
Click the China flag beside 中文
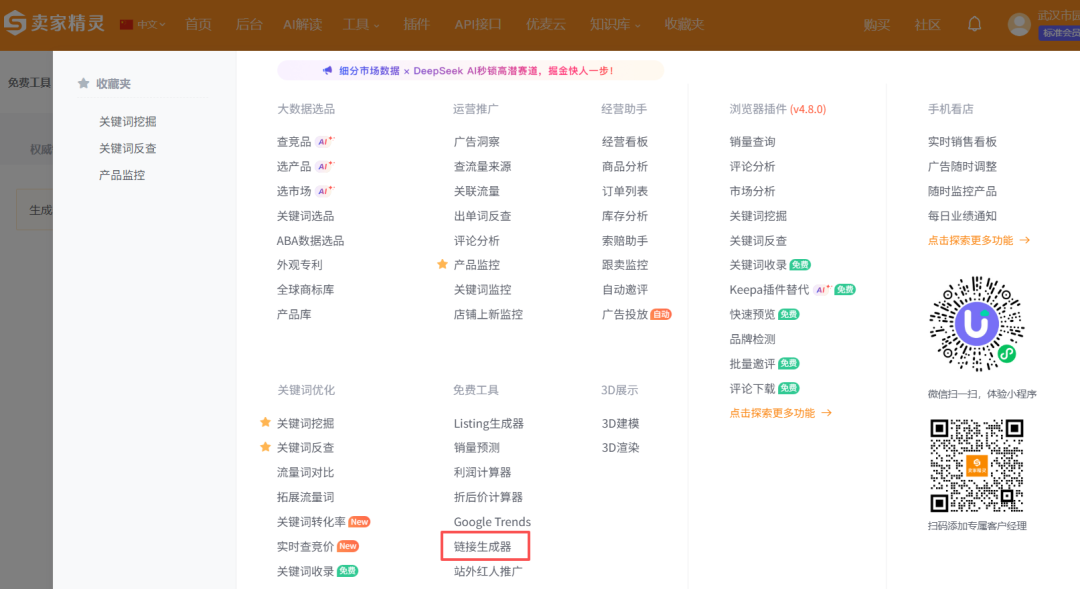[127, 24]
